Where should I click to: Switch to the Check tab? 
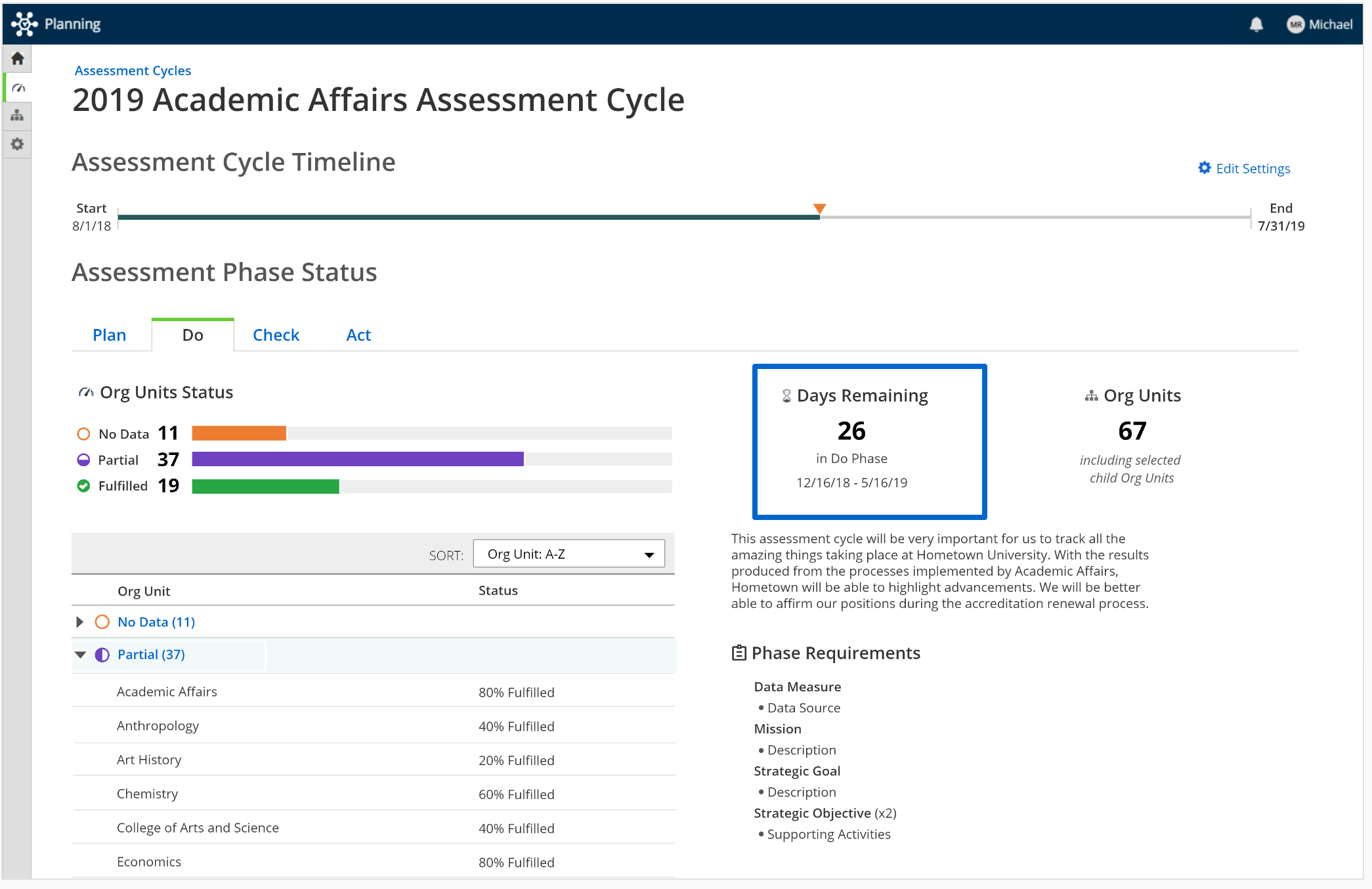pyautogui.click(x=276, y=335)
